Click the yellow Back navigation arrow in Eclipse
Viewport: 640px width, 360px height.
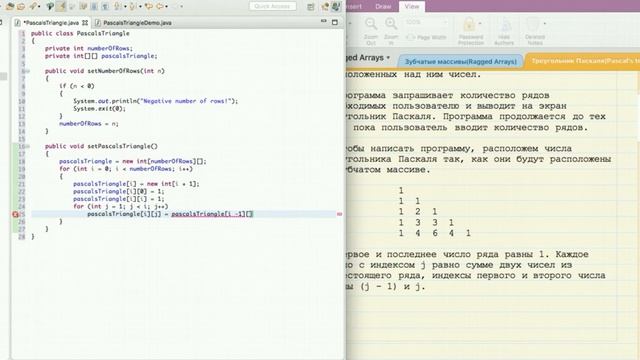[x=149, y=6]
